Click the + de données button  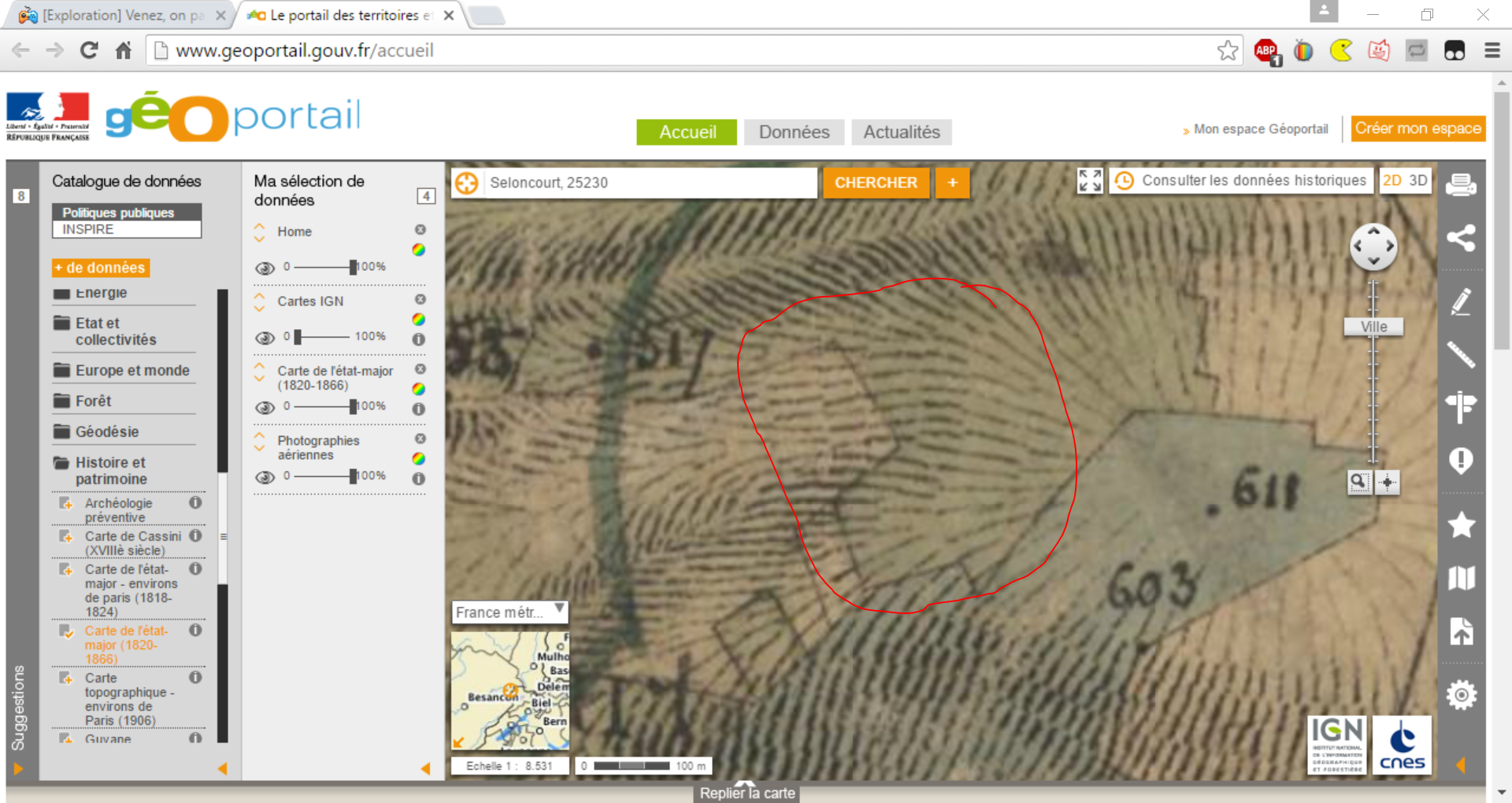click(x=100, y=268)
